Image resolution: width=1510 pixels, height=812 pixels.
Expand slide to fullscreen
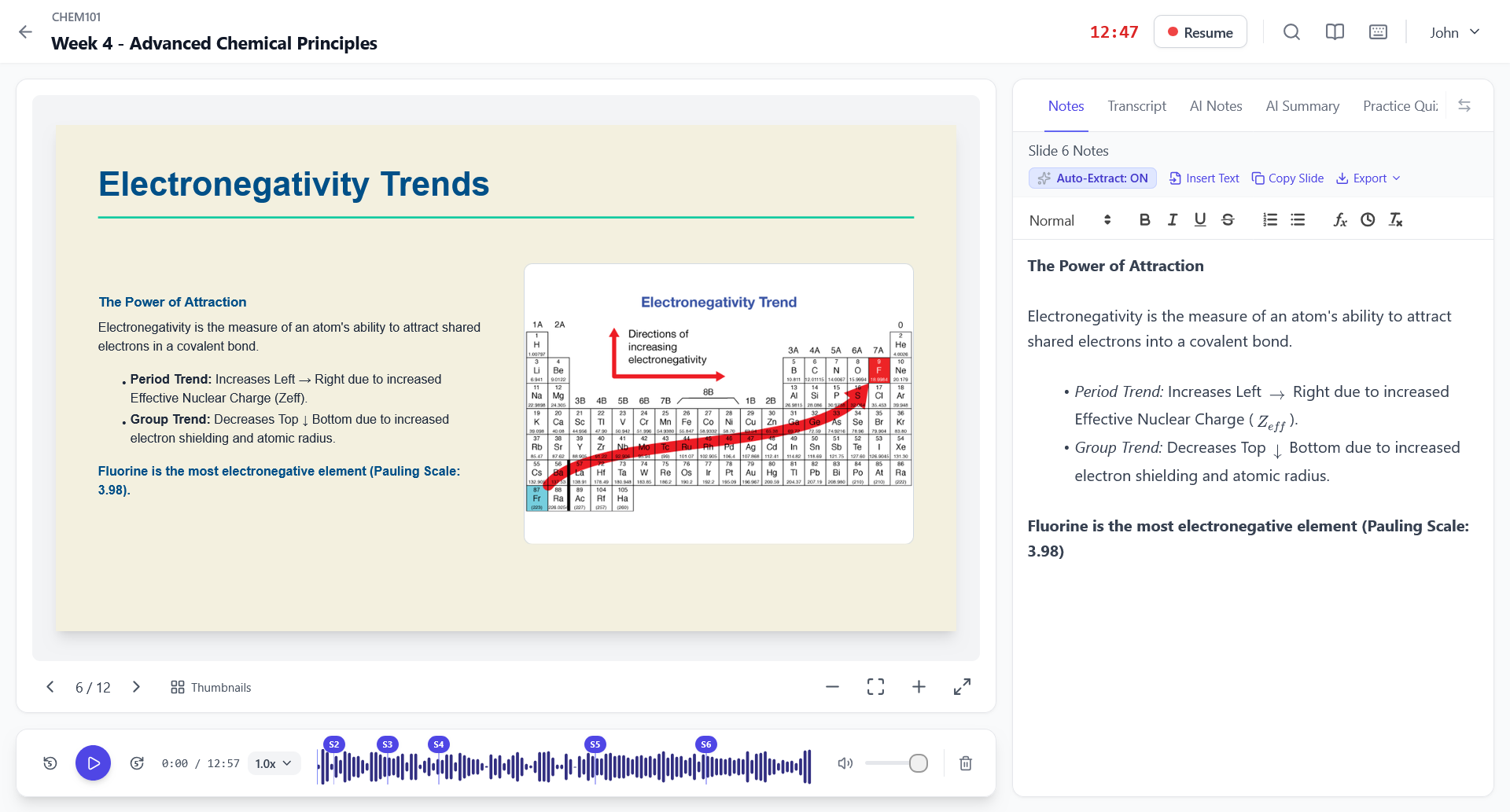[x=962, y=687]
